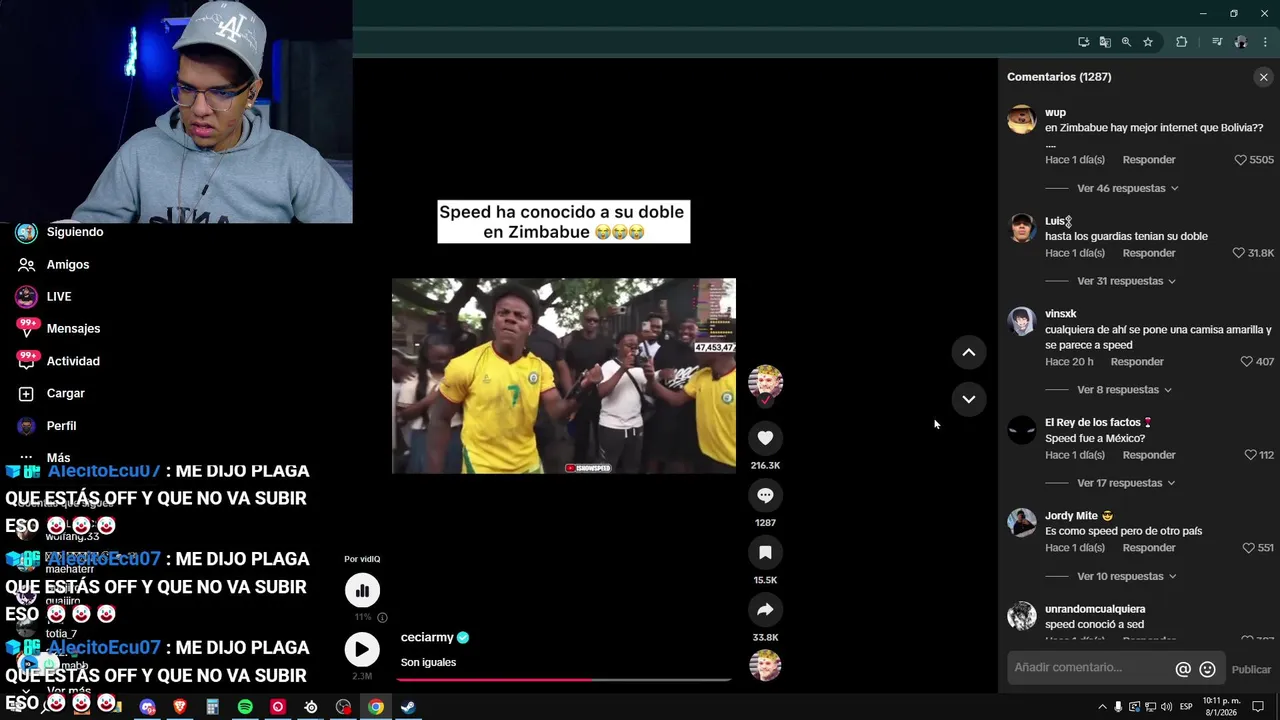Insert mention with the @ icon
Viewport: 1280px width, 720px height.
point(1183,669)
